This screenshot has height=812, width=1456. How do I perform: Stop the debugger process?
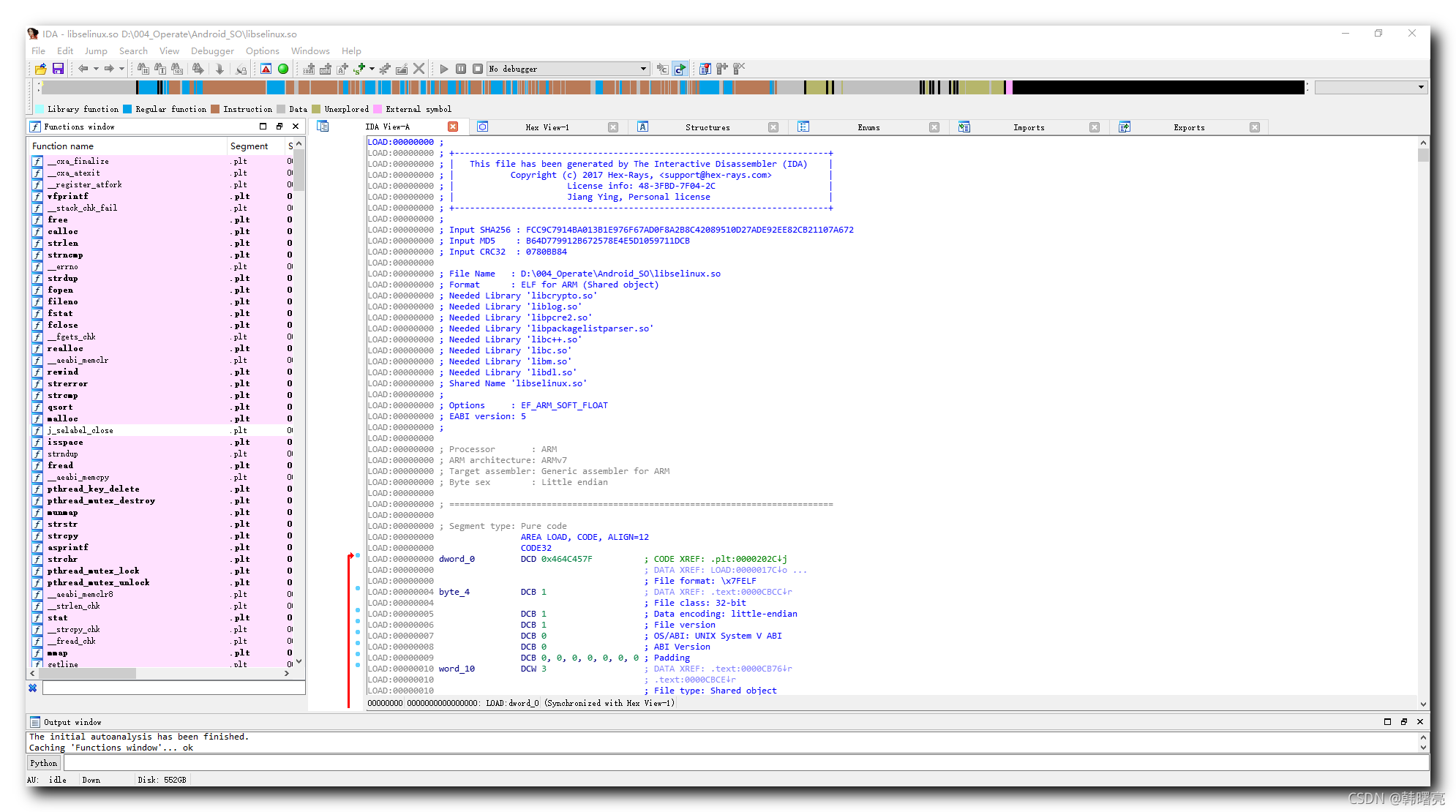pyautogui.click(x=478, y=69)
